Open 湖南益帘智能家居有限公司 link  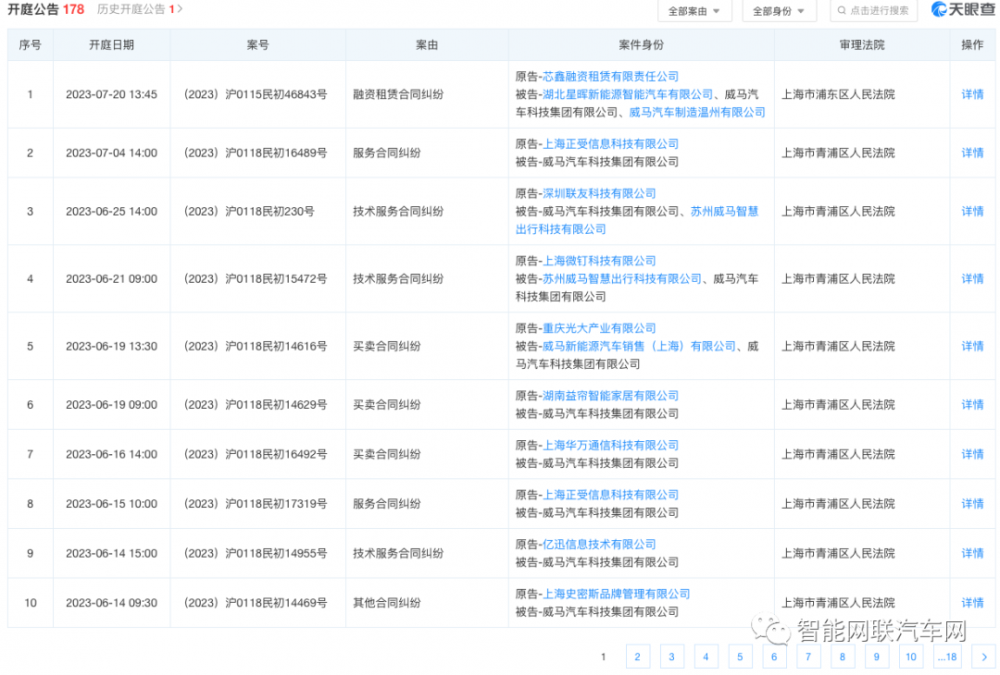[610, 396]
